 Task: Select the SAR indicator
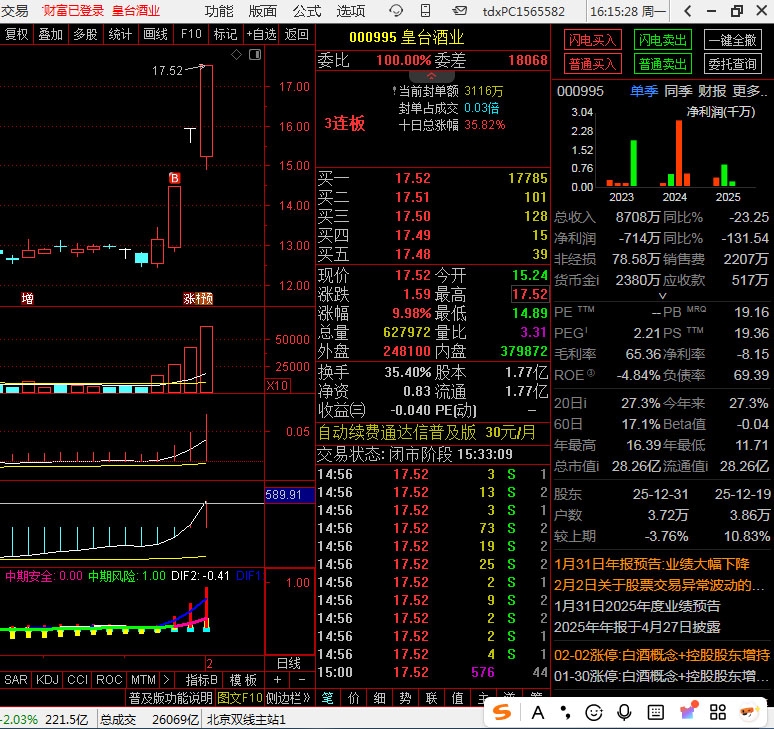coord(16,680)
